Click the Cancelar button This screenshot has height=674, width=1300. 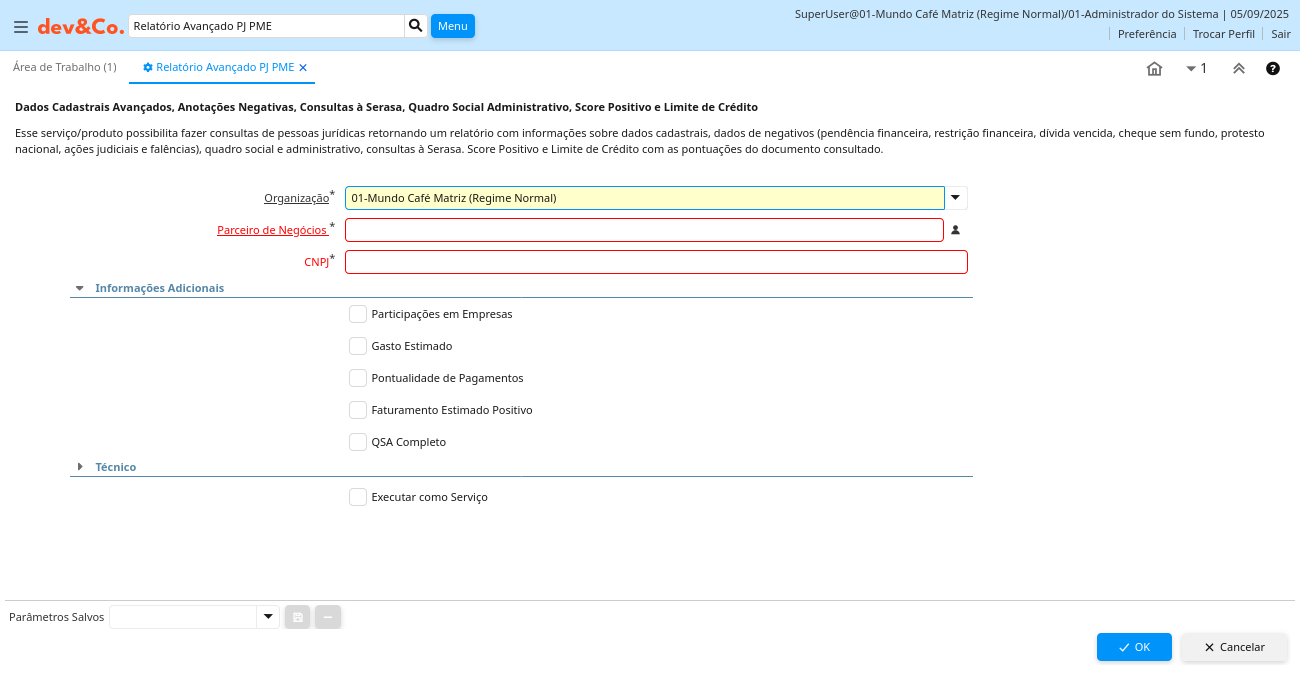pyautogui.click(x=1234, y=647)
